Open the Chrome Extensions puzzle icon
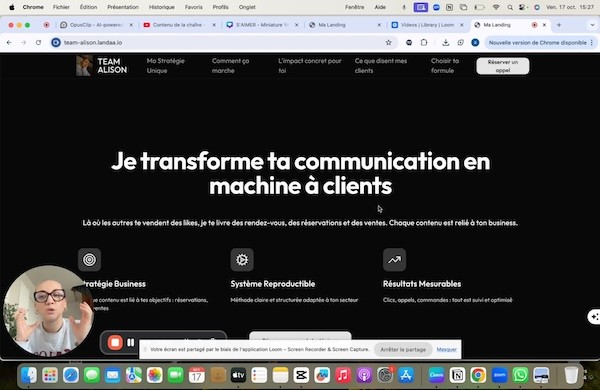 pos(424,42)
